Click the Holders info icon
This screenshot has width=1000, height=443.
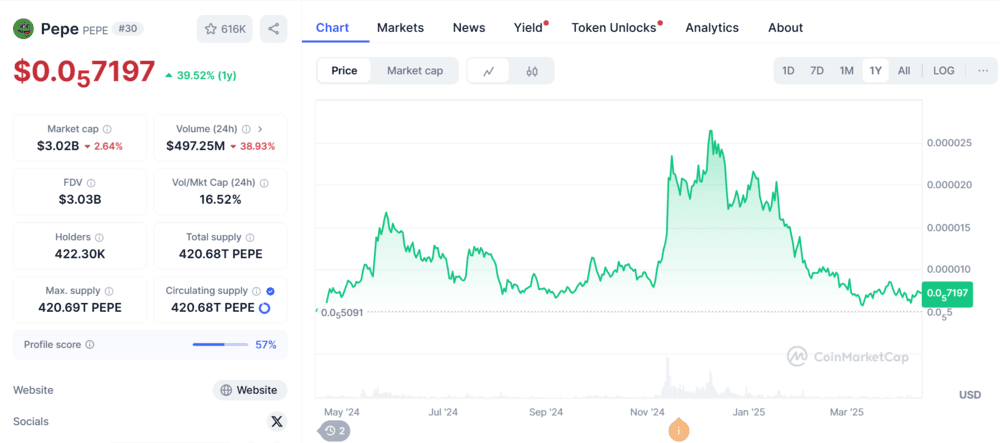point(99,237)
